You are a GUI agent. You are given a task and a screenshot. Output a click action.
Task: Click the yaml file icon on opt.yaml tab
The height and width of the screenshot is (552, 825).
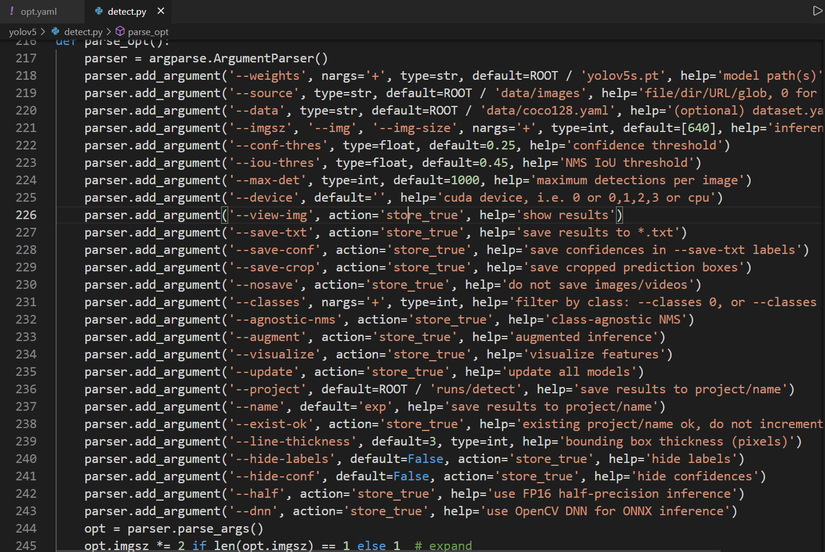click(x=9, y=11)
